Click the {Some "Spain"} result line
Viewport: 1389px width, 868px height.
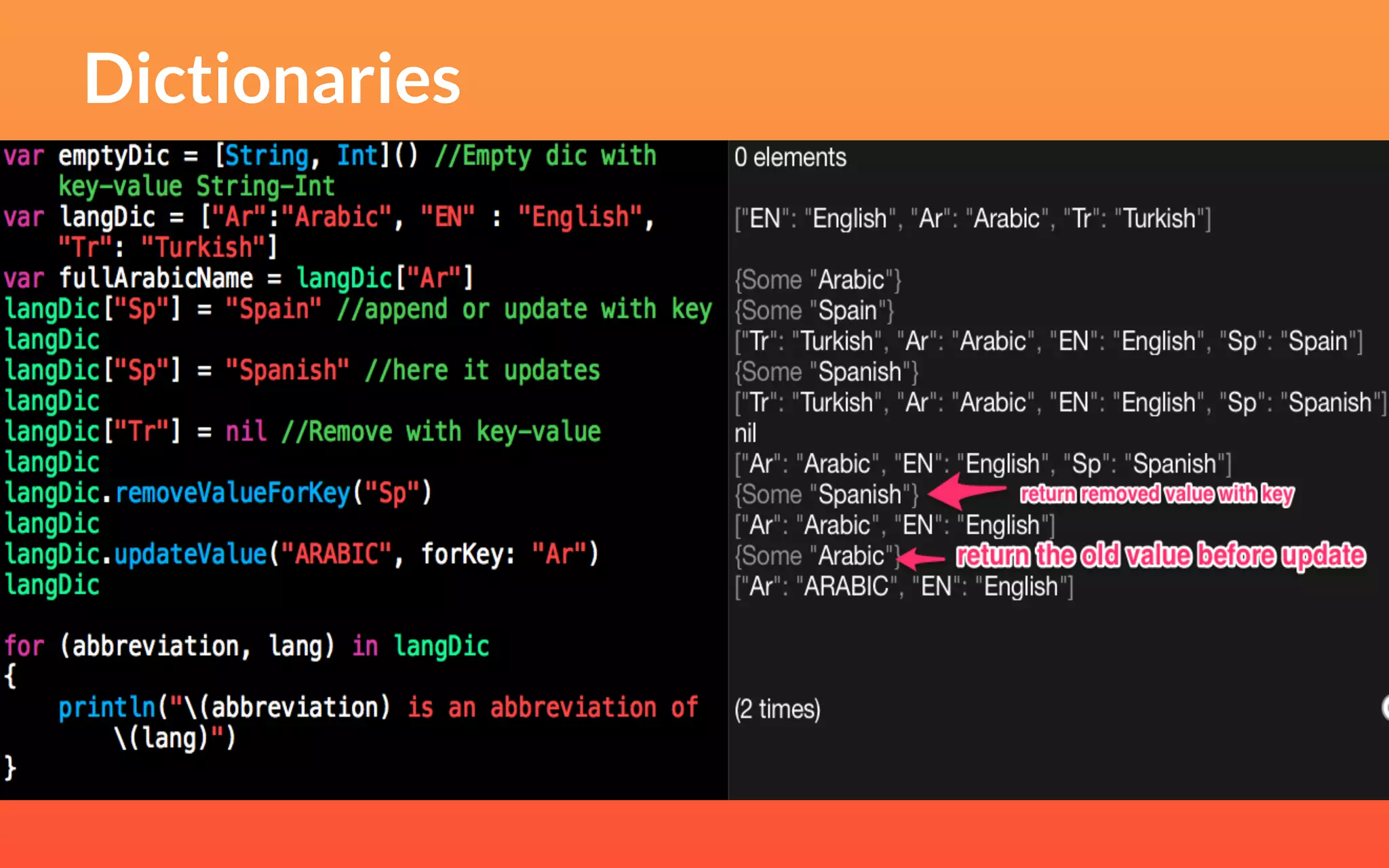tap(814, 311)
